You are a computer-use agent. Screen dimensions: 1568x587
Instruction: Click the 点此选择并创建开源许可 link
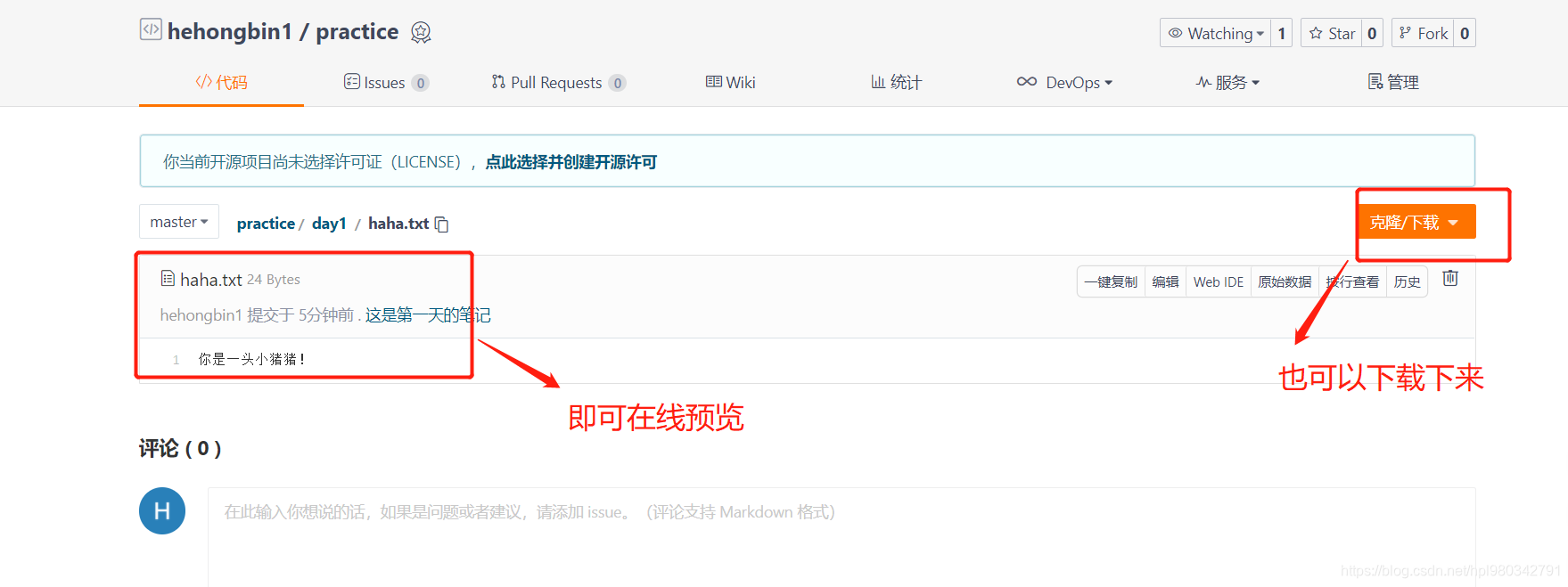571,161
